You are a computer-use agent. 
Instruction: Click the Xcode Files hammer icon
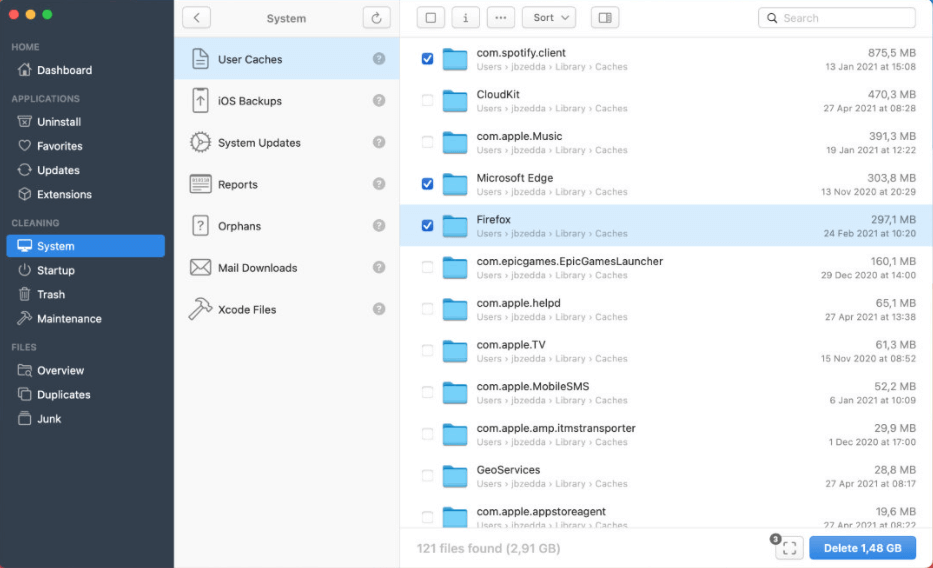coord(200,309)
